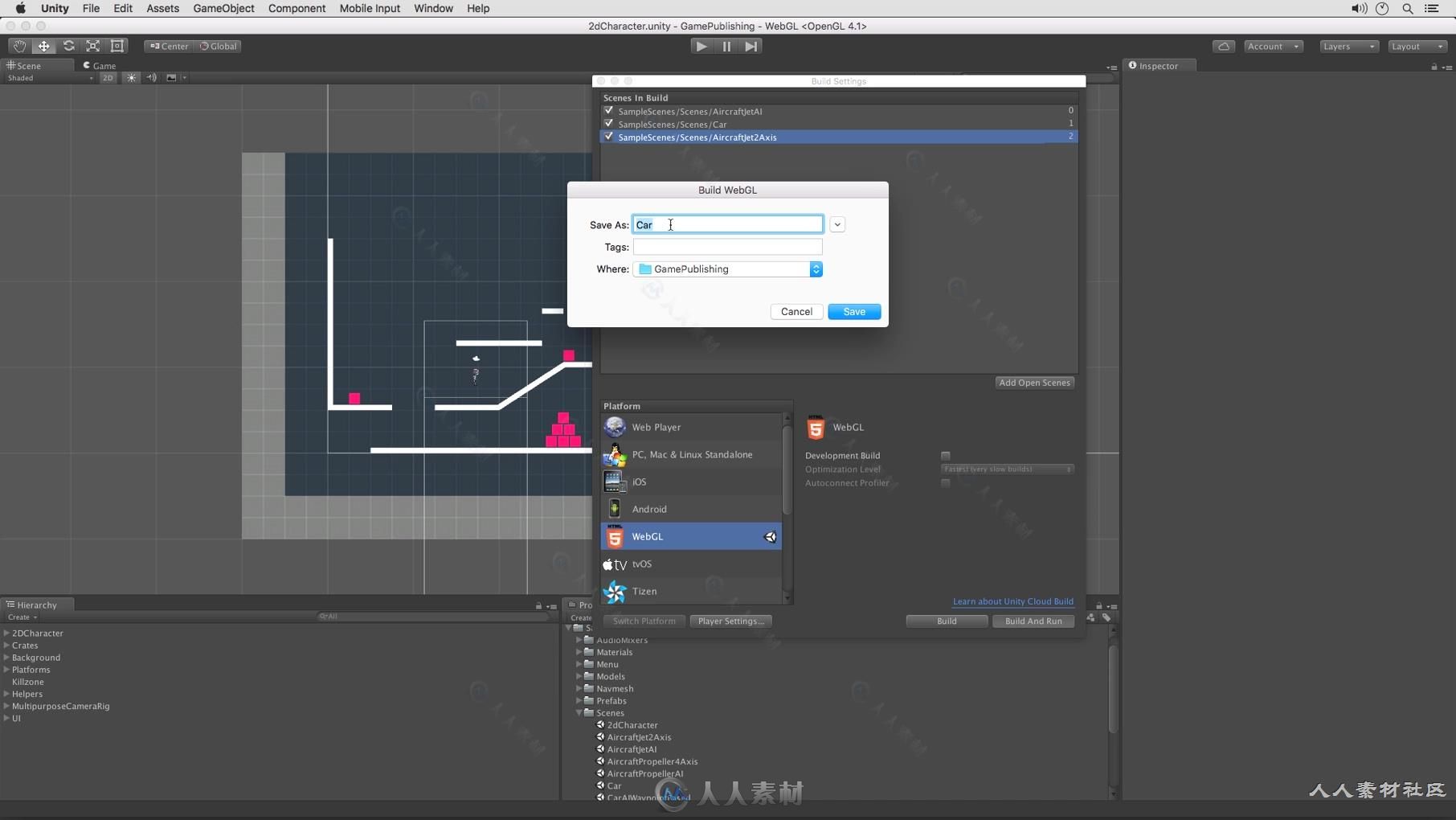Expand 2DCharacter in Hierarchy
This screenshot has height=820, width=1456.
[x=6, y=633]
